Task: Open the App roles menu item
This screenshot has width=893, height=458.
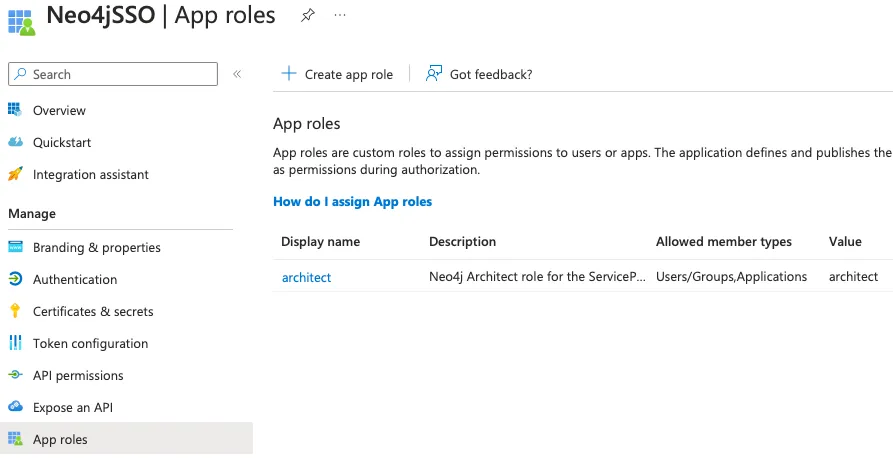Action: [x=60, y=439]
